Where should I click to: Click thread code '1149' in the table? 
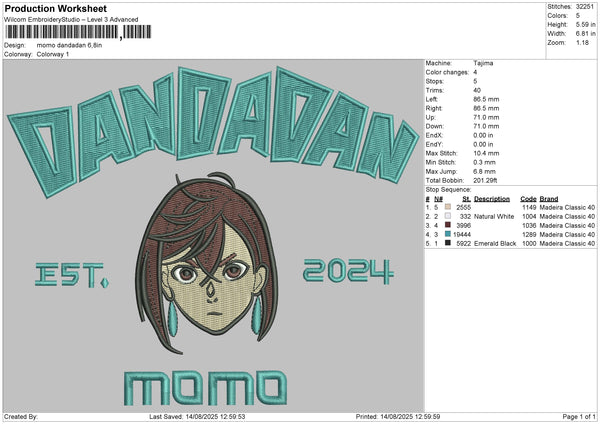pos(529,207)
